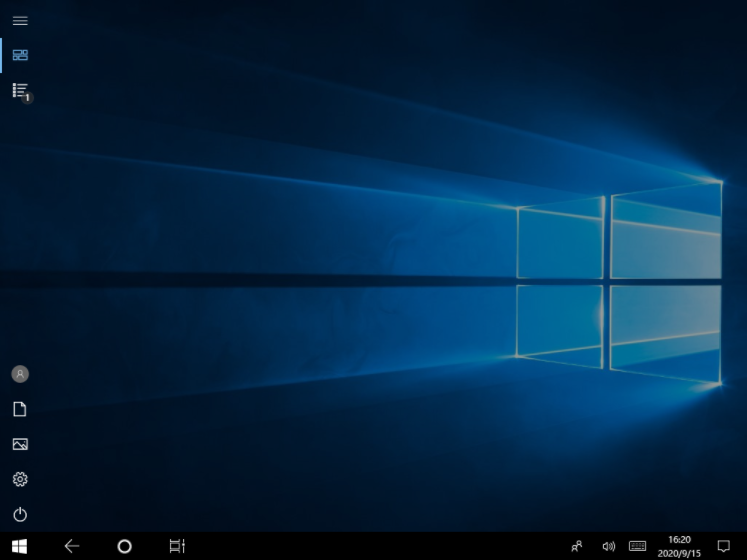Show the touch keyboard
Screen dimensions: 747x560
[637, 546]
